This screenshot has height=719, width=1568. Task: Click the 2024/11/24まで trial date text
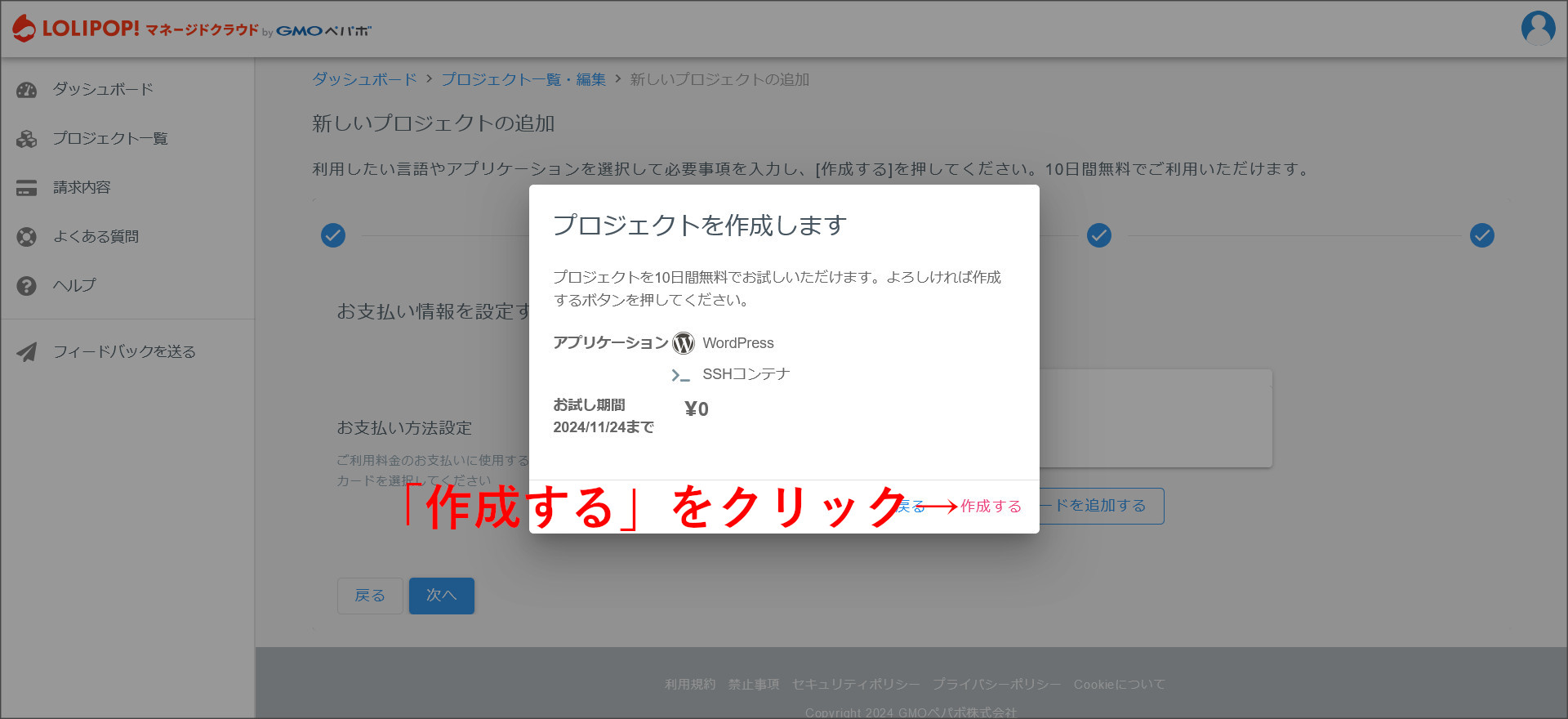[x=604, y=427]
